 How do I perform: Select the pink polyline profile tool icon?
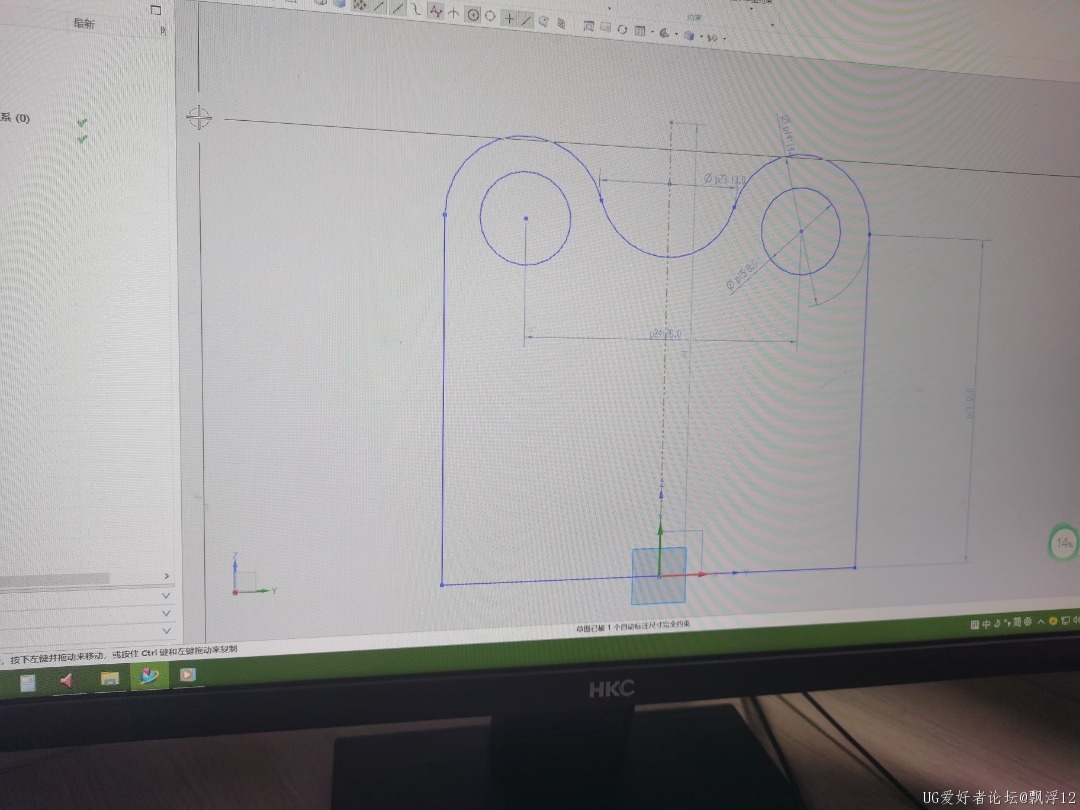coord(435,12)
